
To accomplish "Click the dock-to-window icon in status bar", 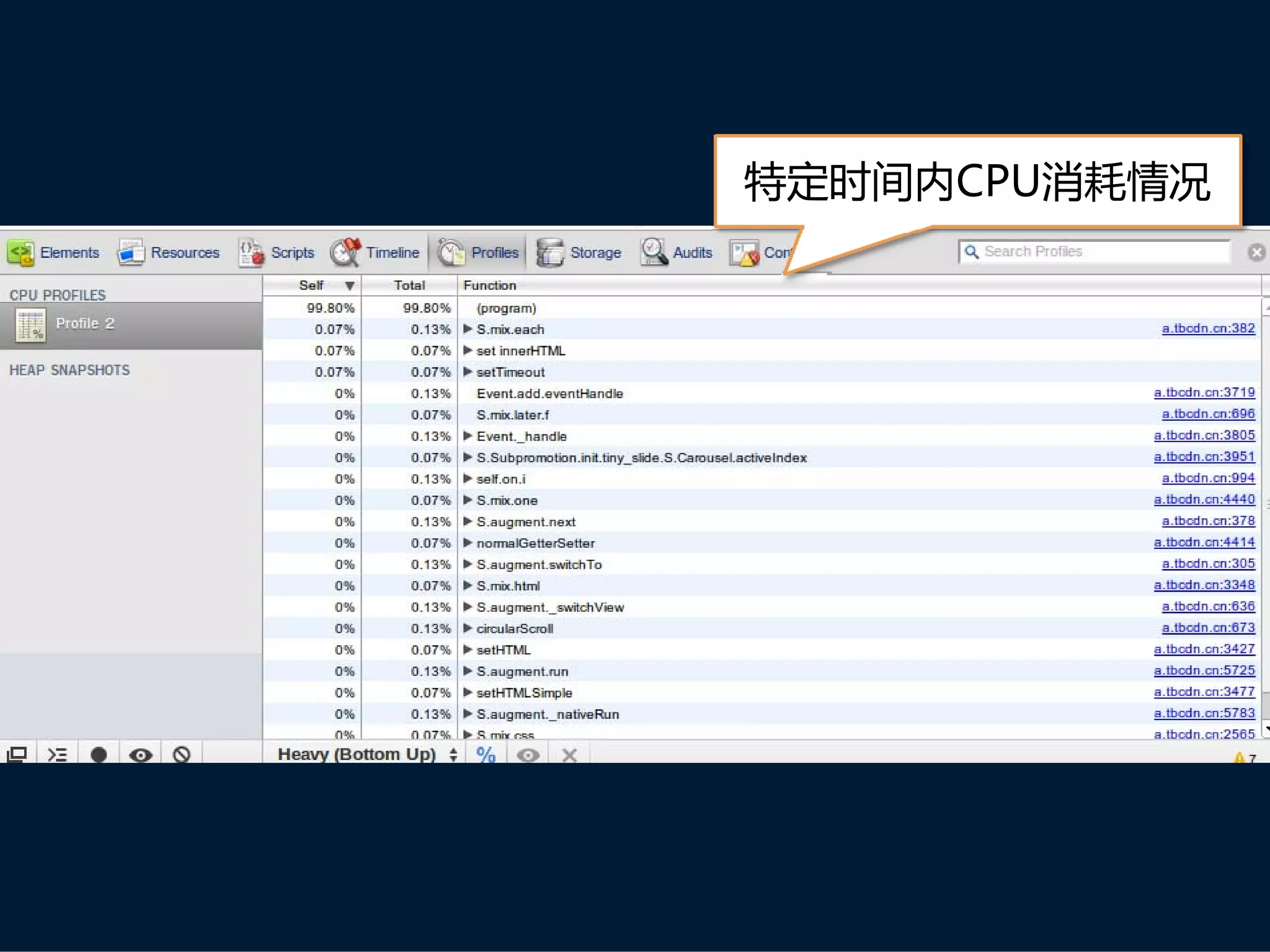I will [x=17, y=754].
